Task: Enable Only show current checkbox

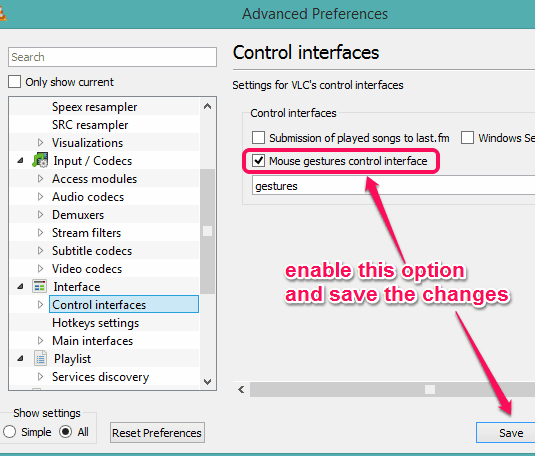Action: click(x=14, y=82)
